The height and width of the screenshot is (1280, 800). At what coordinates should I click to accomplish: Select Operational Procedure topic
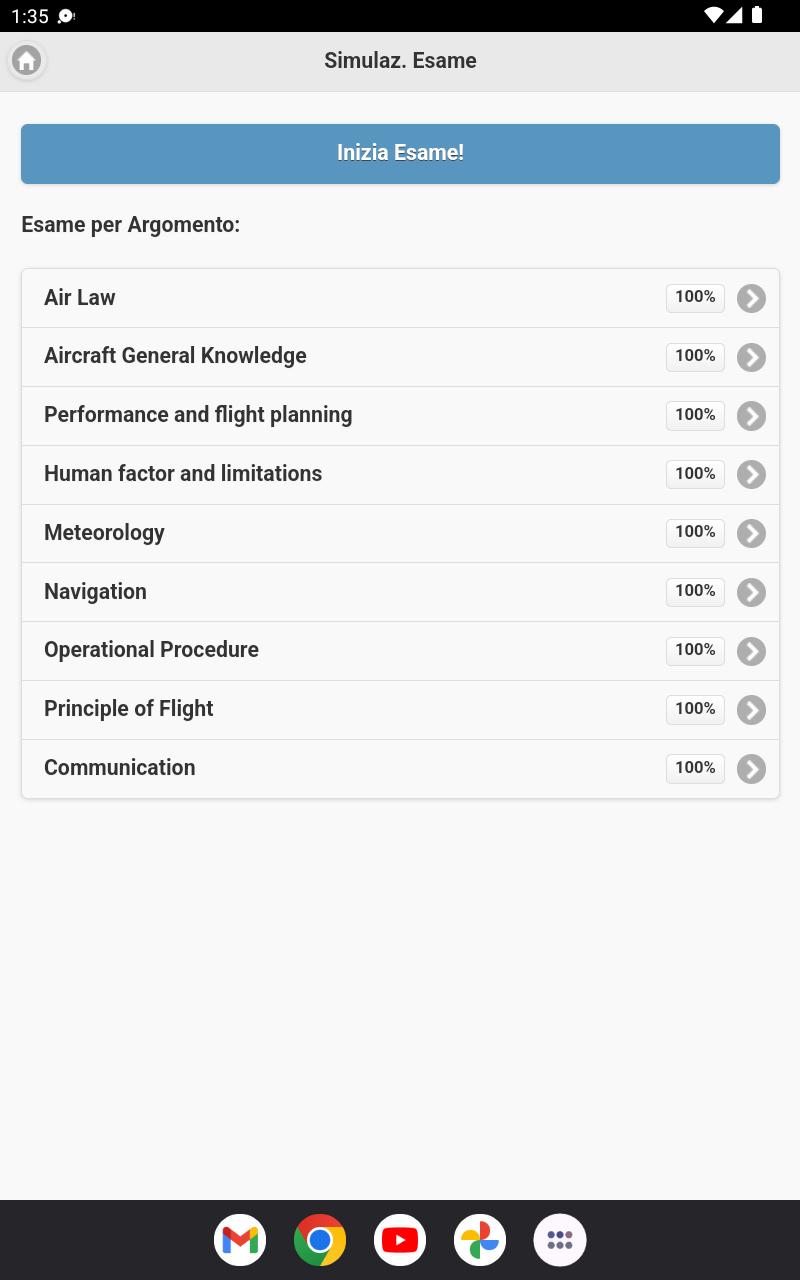click(400, 651)
